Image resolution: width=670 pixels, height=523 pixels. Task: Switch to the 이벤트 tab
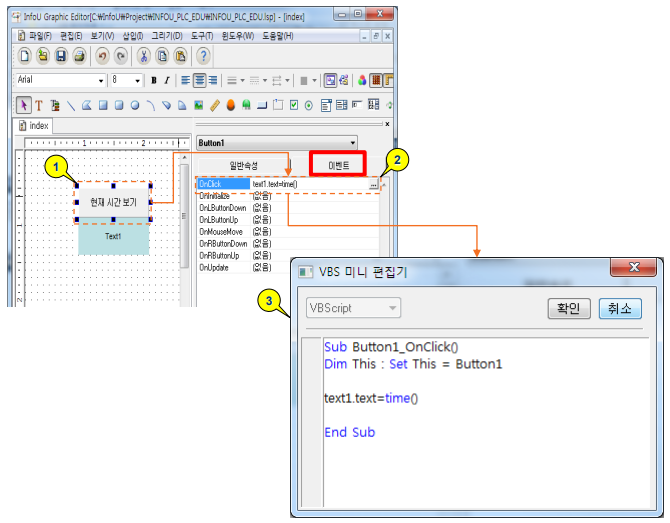[344, 164]
